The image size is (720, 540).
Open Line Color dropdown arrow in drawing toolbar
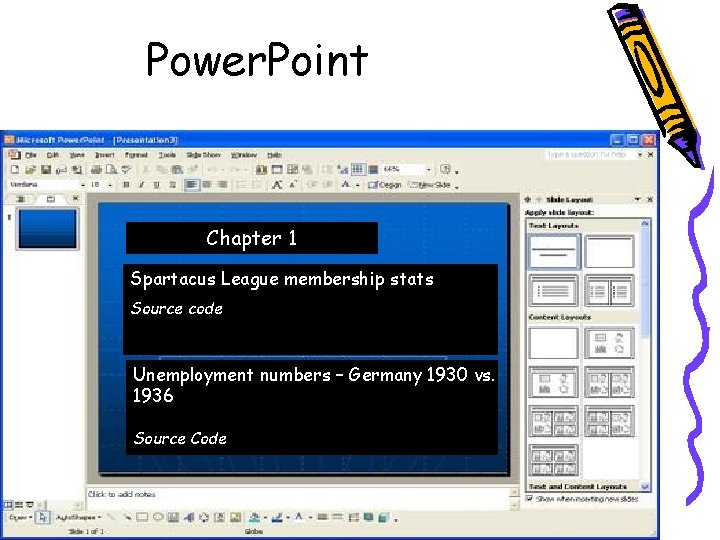[288, 518]
